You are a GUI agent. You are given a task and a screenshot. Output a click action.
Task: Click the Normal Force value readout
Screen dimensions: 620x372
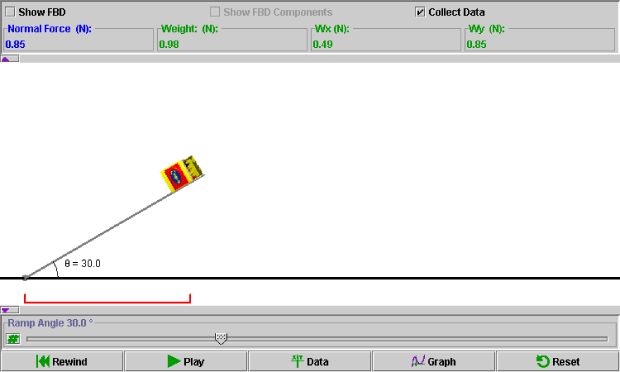pyautogui.click(x=15, y=44)
